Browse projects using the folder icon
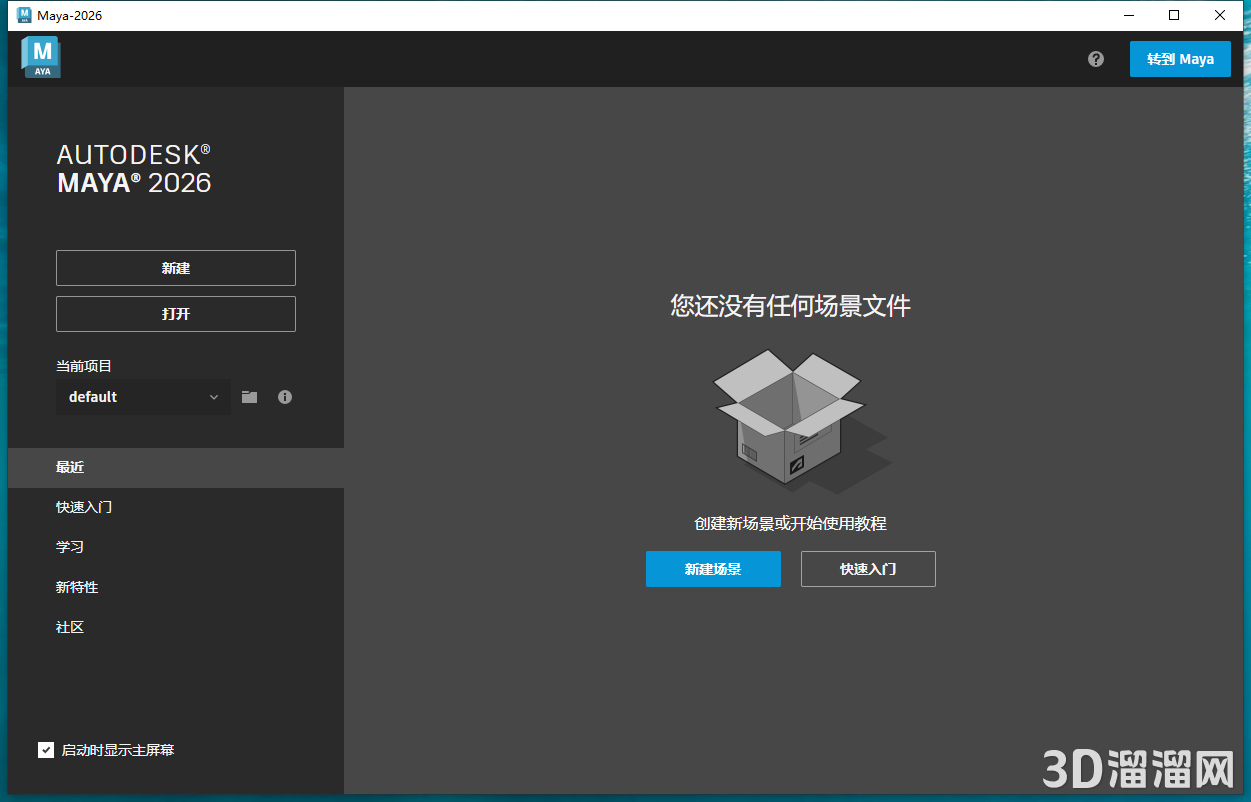This screenshot has height=802, width=1251. (249, 396)
